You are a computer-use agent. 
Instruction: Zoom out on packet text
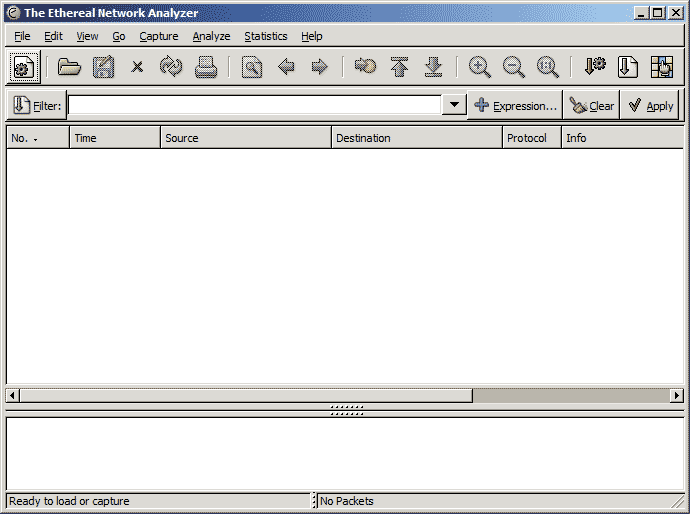point(514,67)
